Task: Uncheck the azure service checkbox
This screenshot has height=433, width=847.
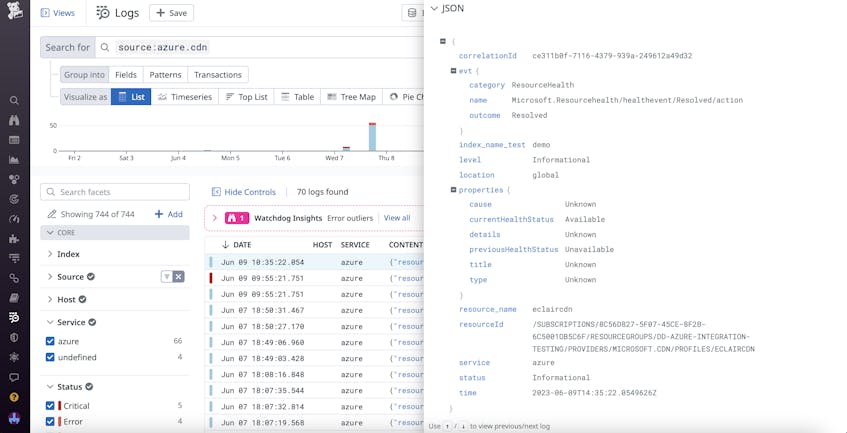Action: 50,341
